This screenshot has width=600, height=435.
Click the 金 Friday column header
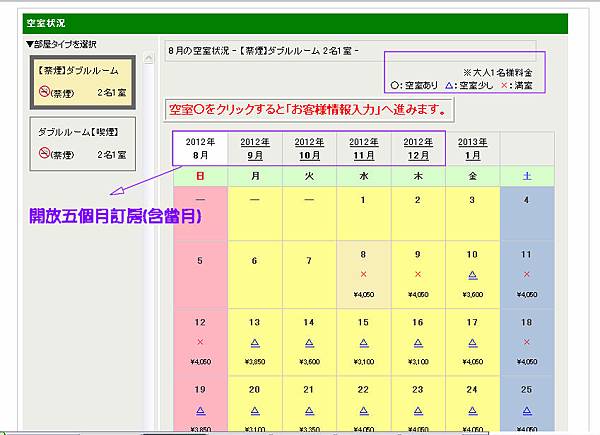pos(473,176)
